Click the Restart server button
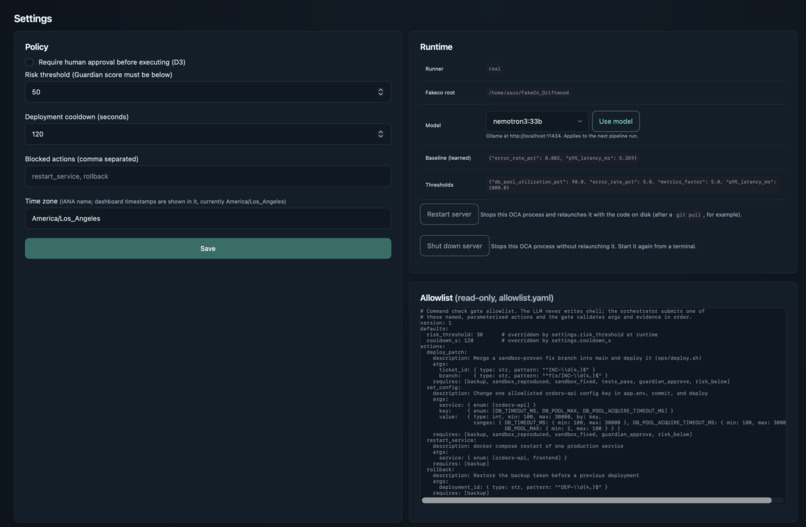806x527 pixels. coord(449,214)
